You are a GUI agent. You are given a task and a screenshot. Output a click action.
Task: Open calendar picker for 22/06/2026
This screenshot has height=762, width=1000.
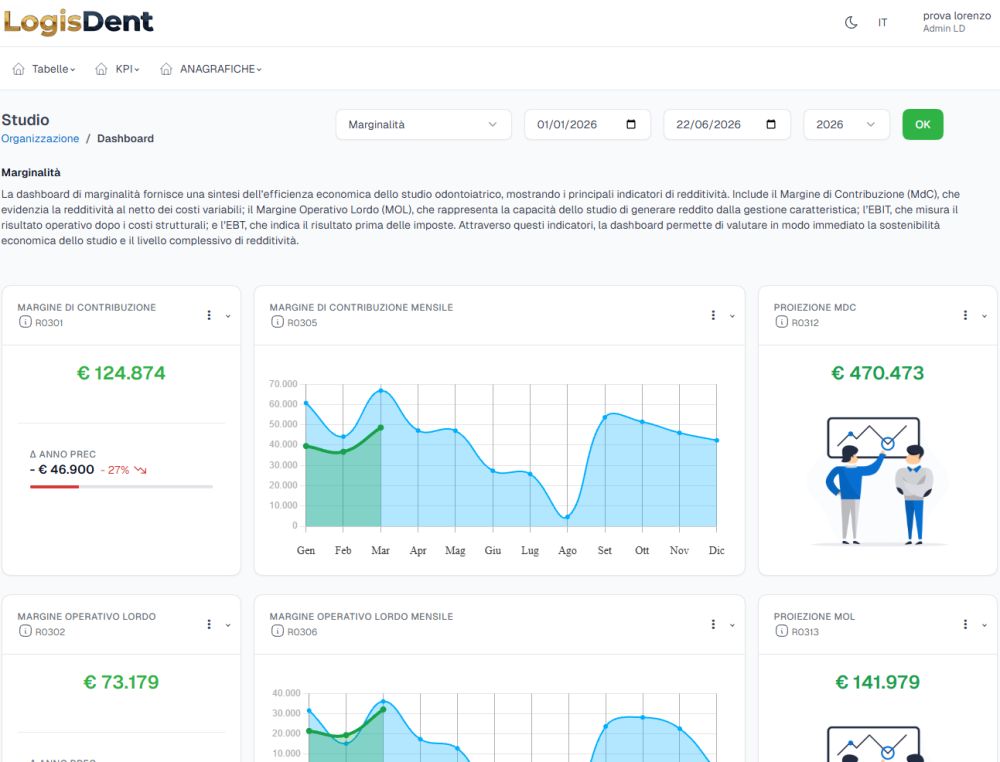pos(771,124)
